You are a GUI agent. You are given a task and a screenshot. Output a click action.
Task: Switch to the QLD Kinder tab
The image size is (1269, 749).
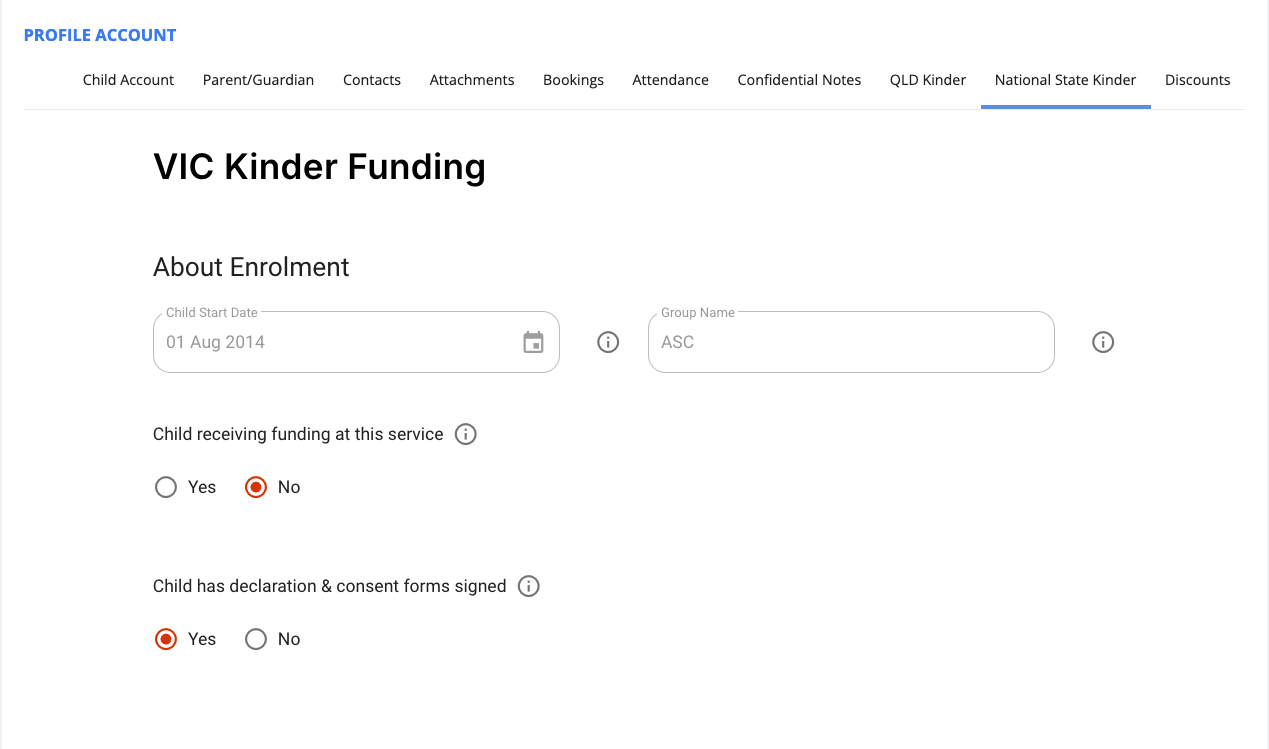[928, 80]
